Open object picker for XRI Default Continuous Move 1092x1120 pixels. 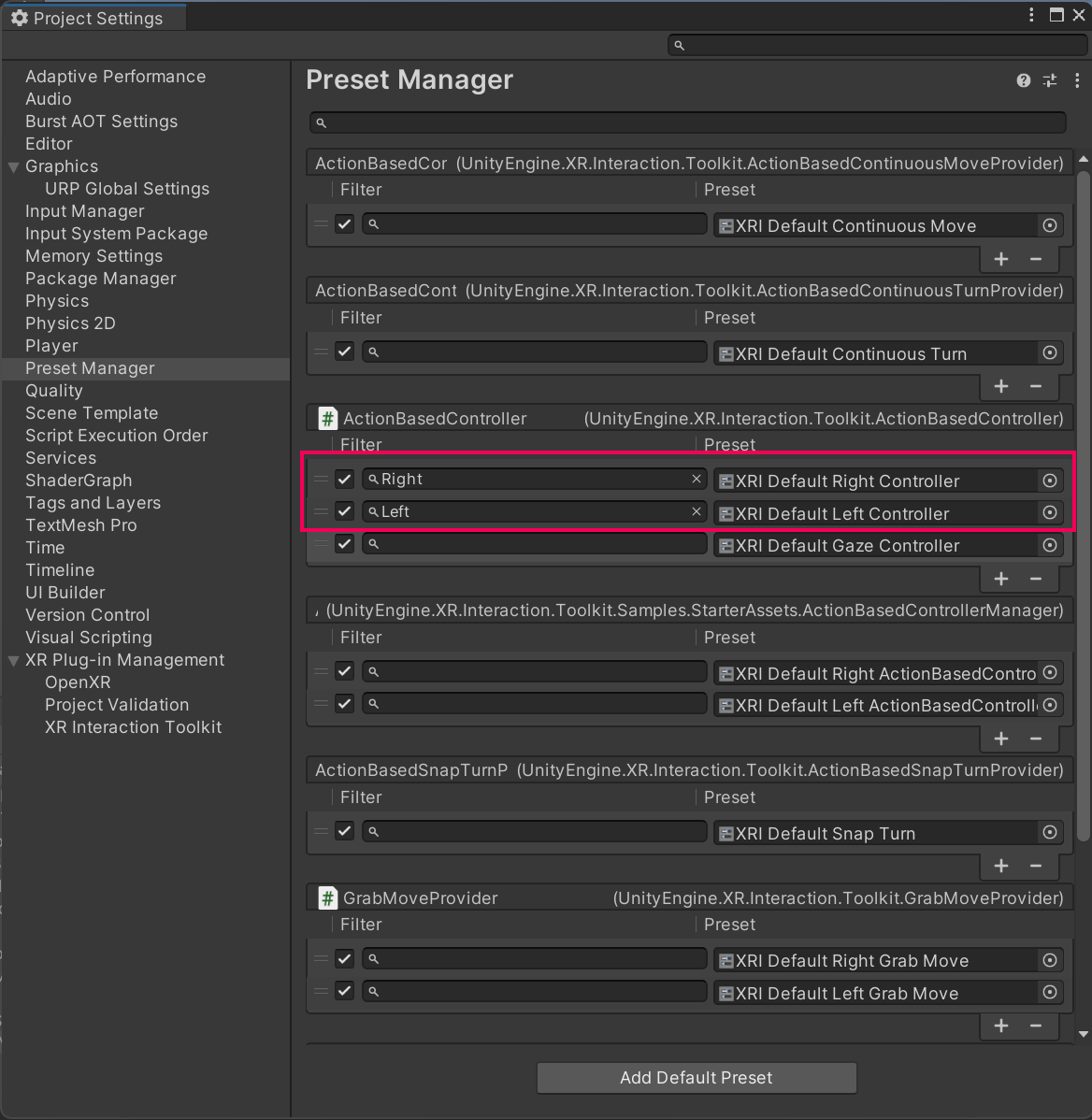click(1050, 225)
